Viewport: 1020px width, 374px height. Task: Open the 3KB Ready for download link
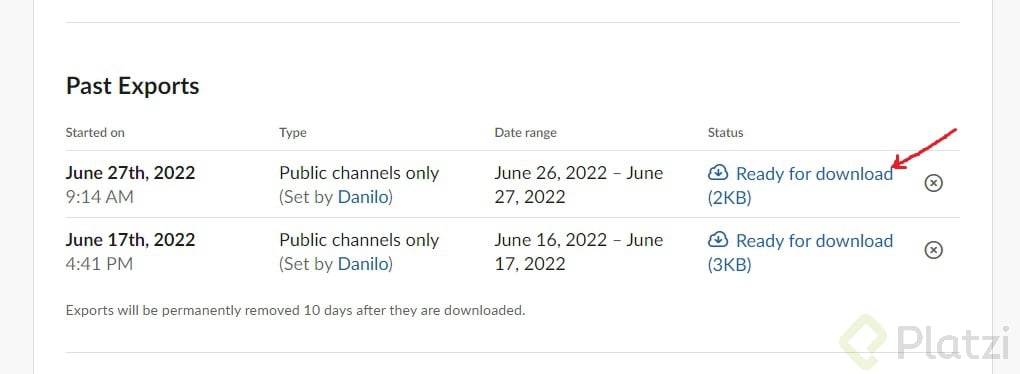[x=800, y=252]
